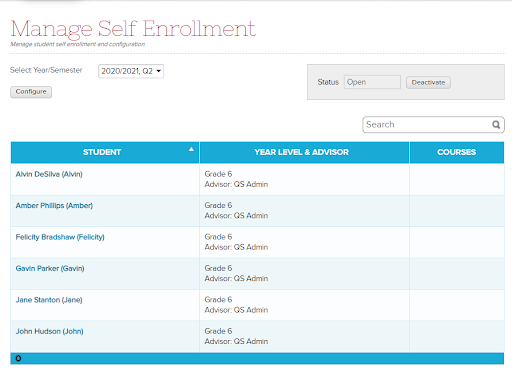Select Grade 6 text in Jane's row

pyautogui.click(x=218, y=300)
